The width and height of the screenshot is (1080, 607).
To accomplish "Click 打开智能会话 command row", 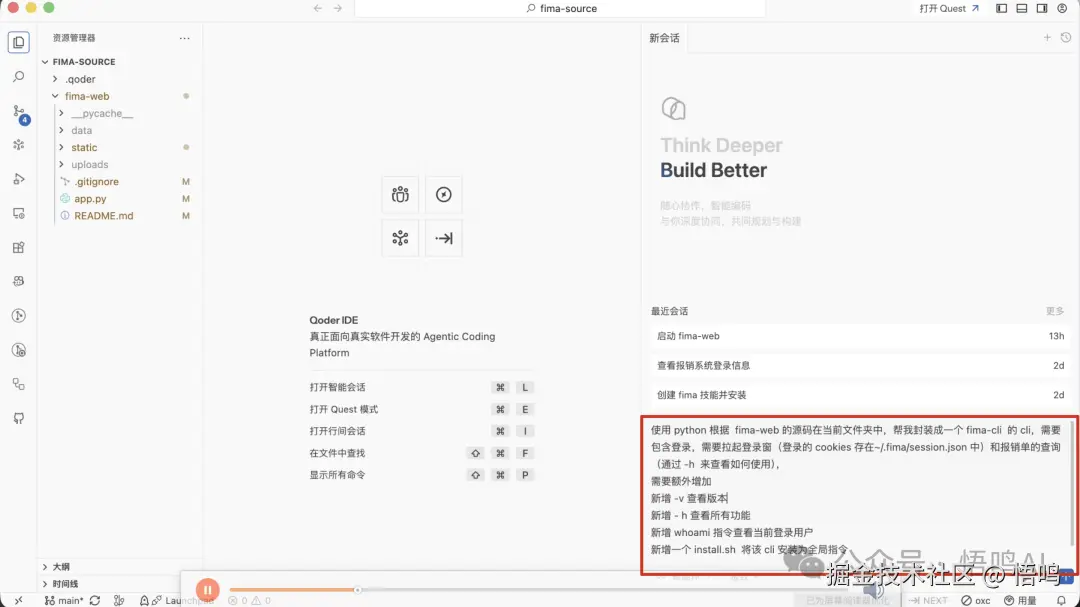I will pyautogui.click(x=422, y=387).
